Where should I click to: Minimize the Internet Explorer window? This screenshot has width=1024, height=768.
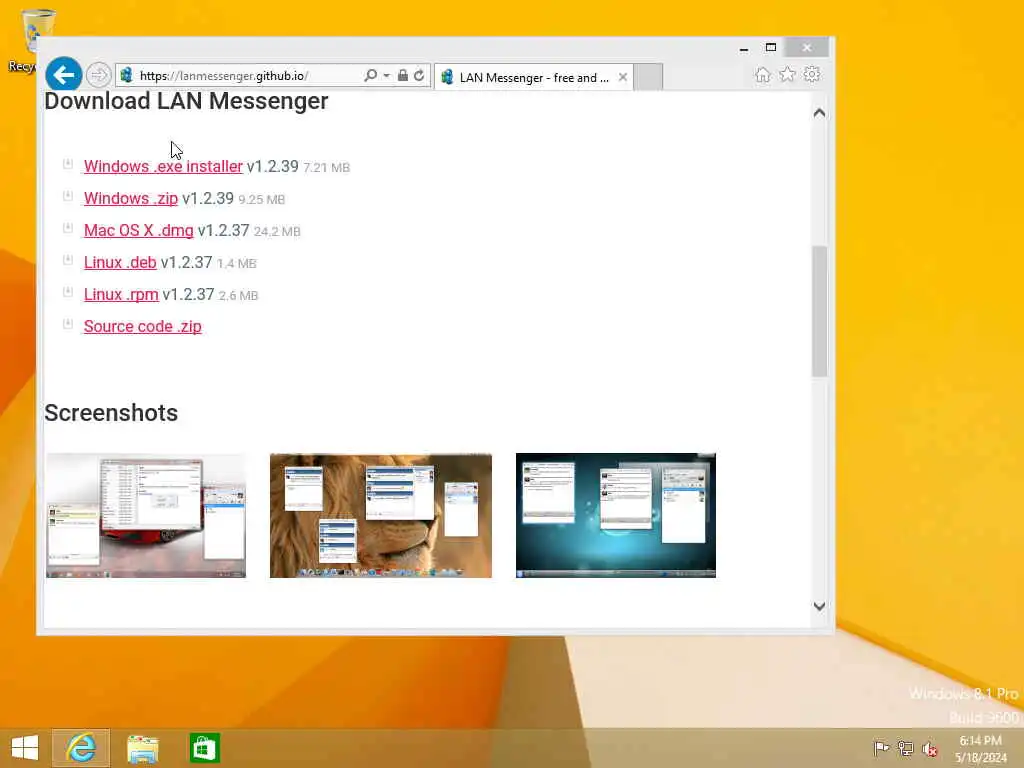(744, 48)
